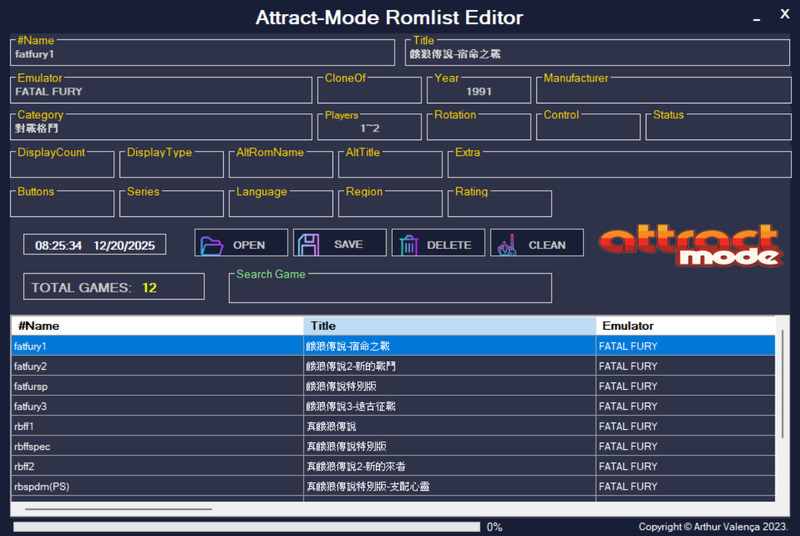This screenshot has width=800, height=536.
Task: Click the DELETE trash can icon
Action: [409, 245]
